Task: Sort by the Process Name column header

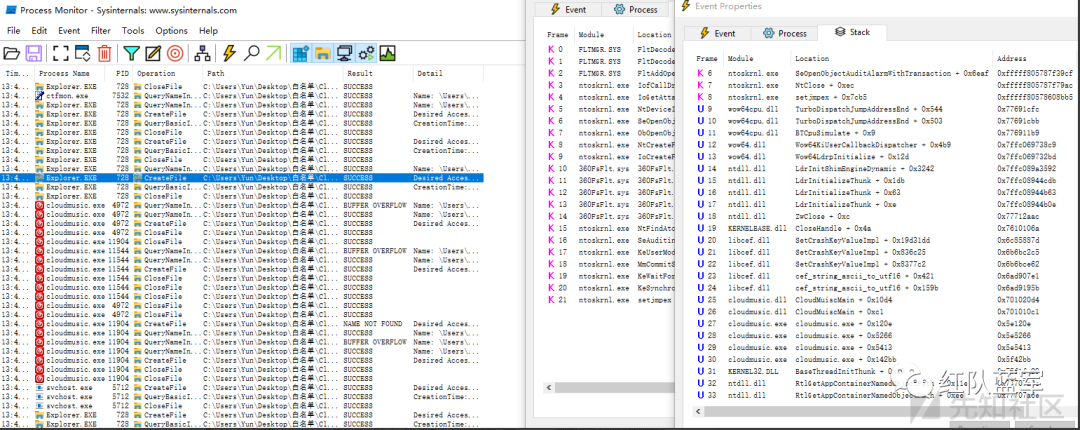Action: point(70,73)
